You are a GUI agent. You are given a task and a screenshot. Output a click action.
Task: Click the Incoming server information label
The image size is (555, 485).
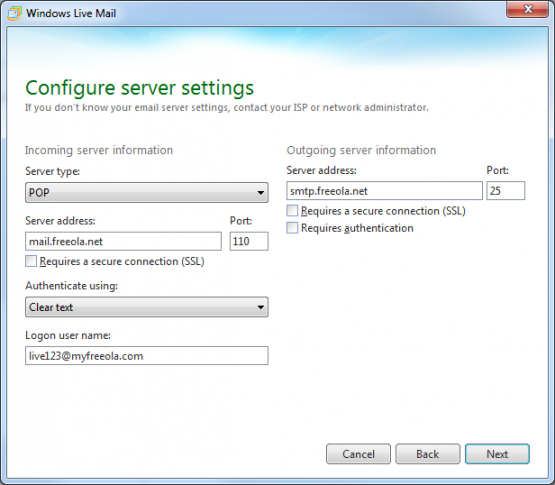(x=99, y=150)
